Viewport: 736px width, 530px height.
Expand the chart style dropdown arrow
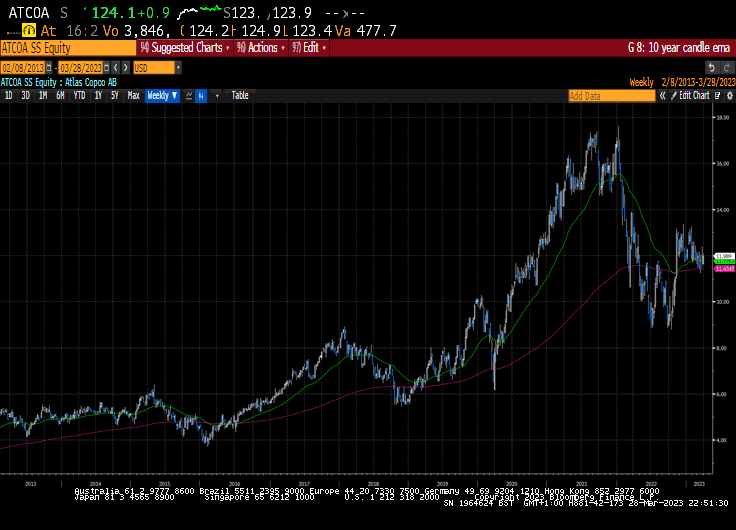click(217, 96)
